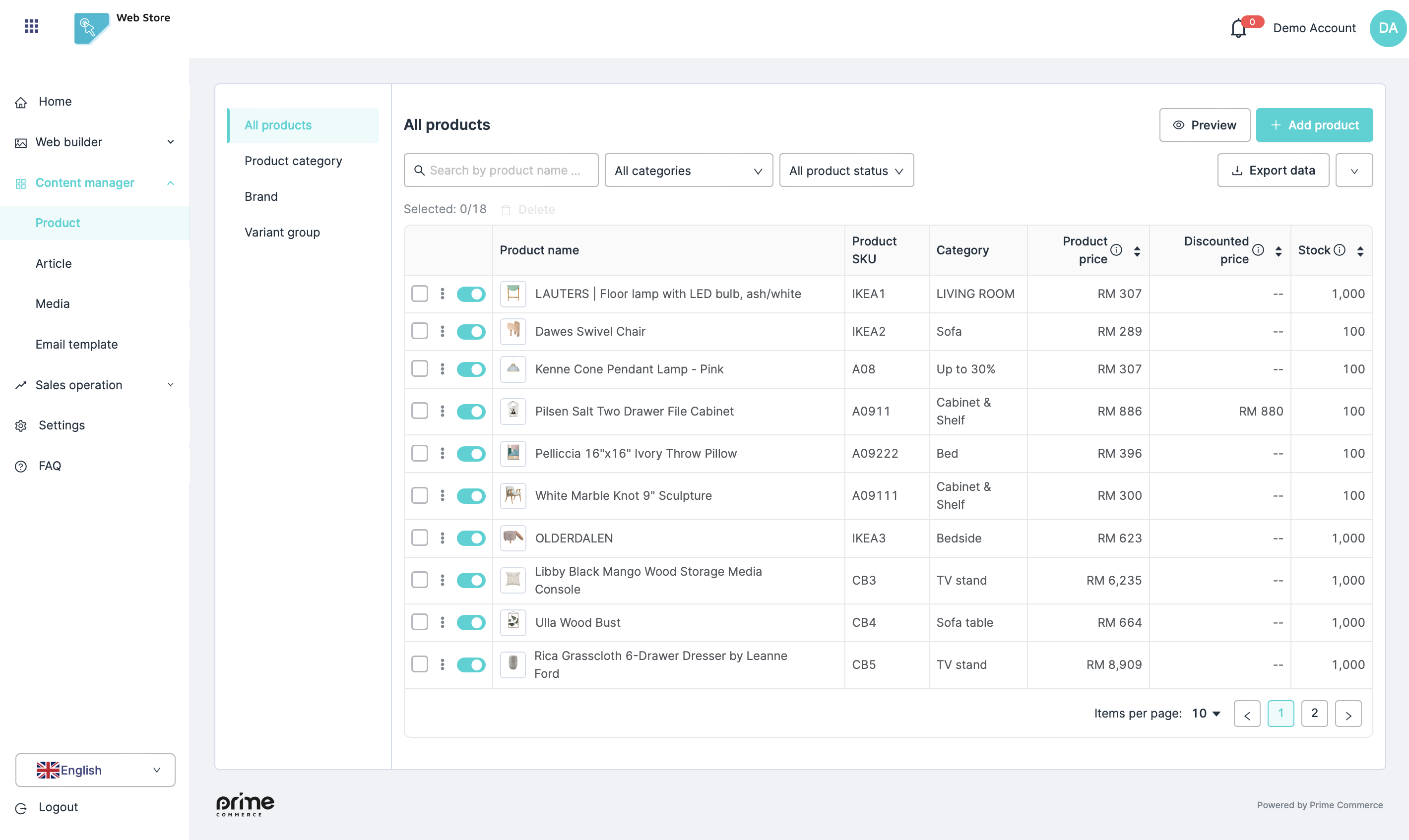
Task: Click the product name search field
Action: (501, 171)
